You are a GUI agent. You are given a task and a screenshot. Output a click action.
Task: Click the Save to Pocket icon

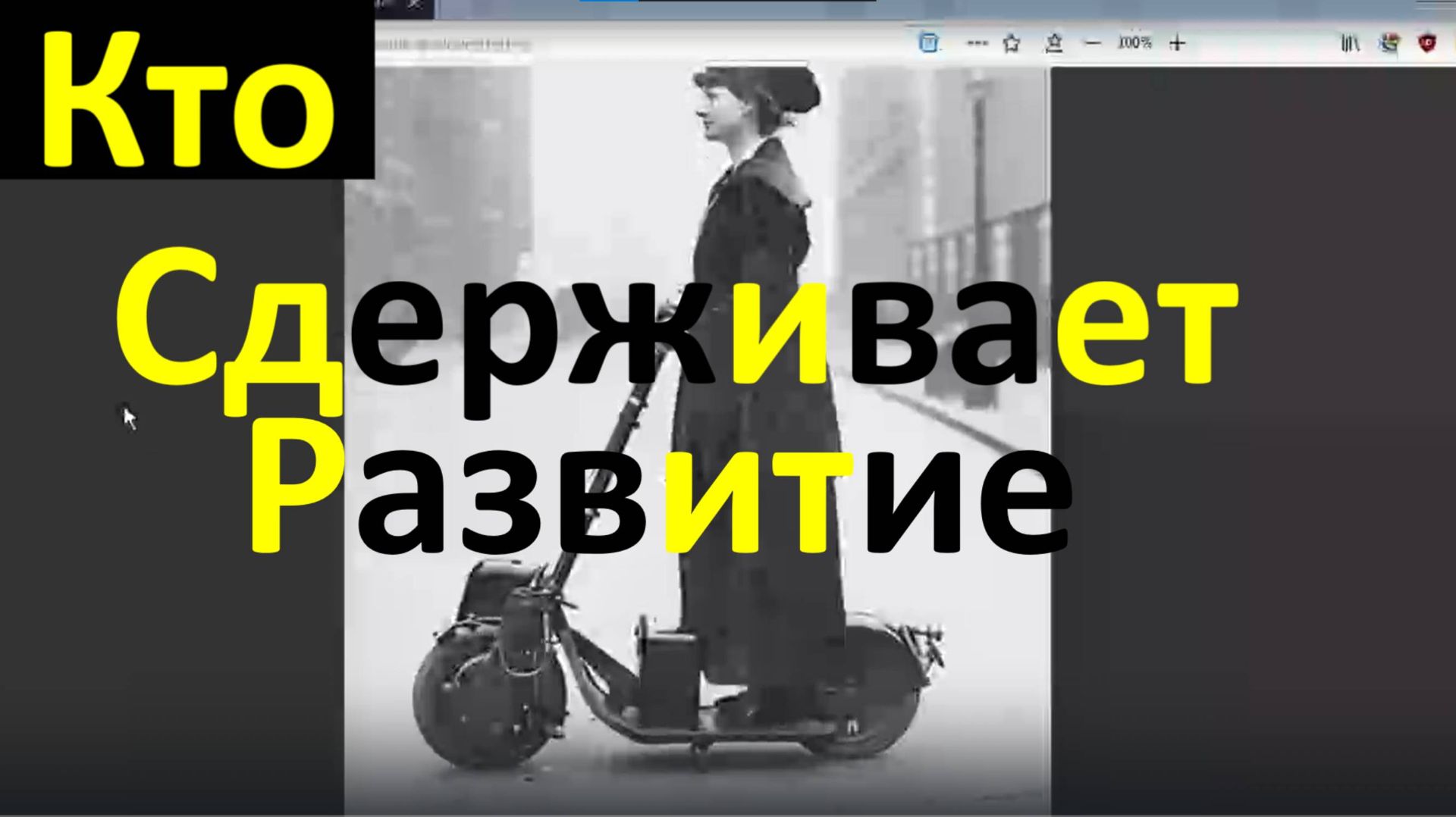coord(1055,43)
